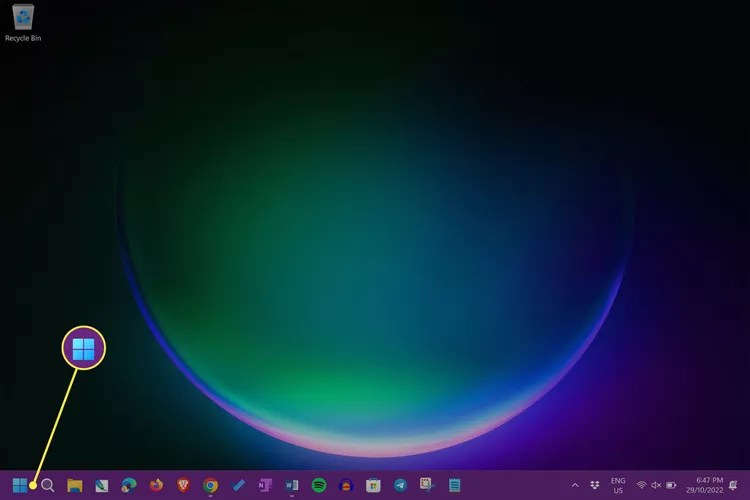Switch to Google Chrome on the taskbar
Viewport: 750px width, 500px height.
tap(210, 485)
